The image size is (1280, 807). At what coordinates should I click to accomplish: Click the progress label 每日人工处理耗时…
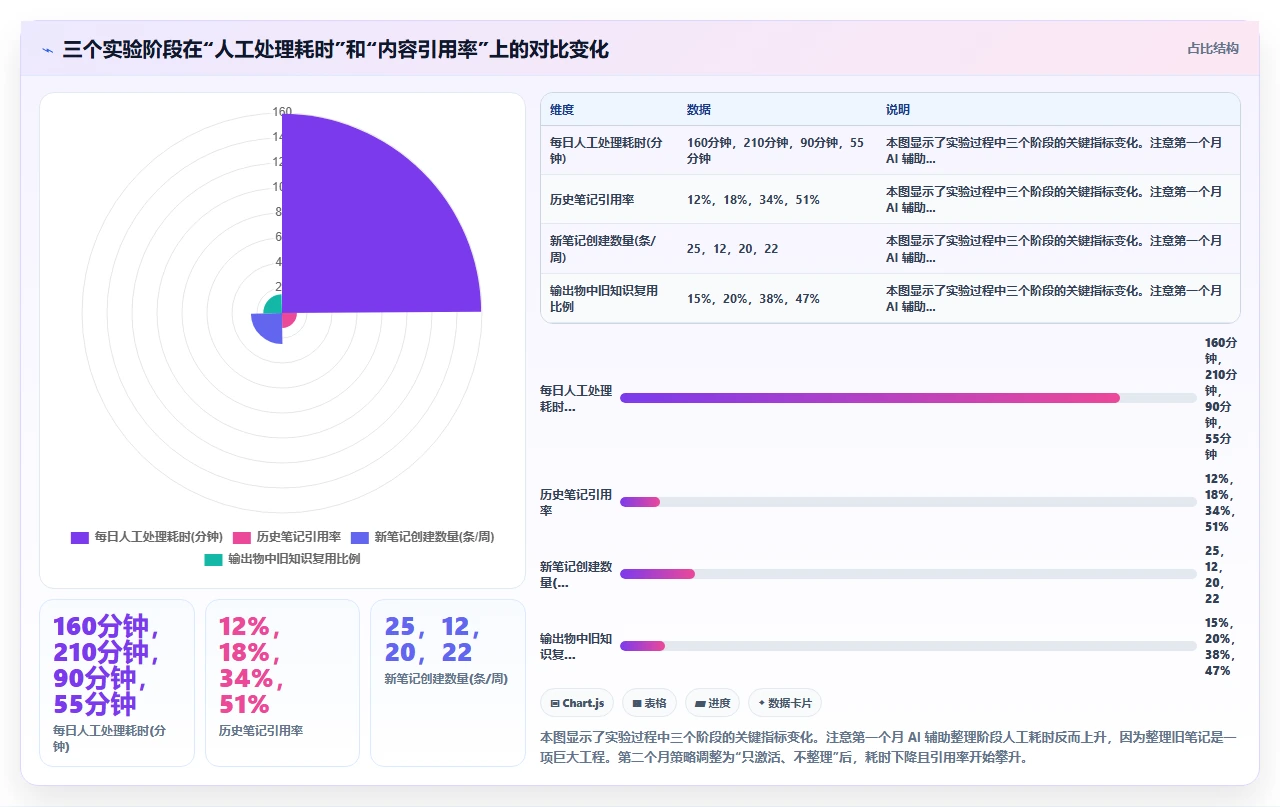(x=576, y=398)
